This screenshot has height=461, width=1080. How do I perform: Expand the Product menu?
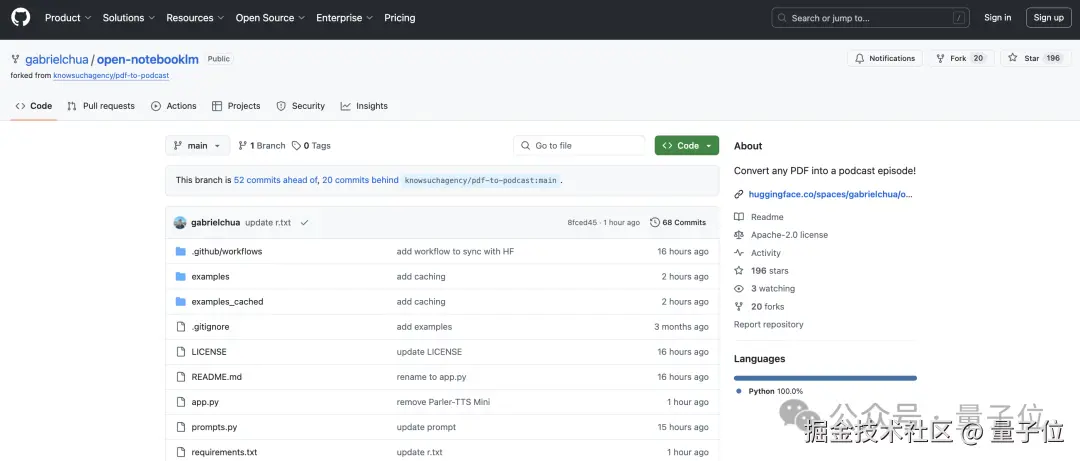pos(68,17)
